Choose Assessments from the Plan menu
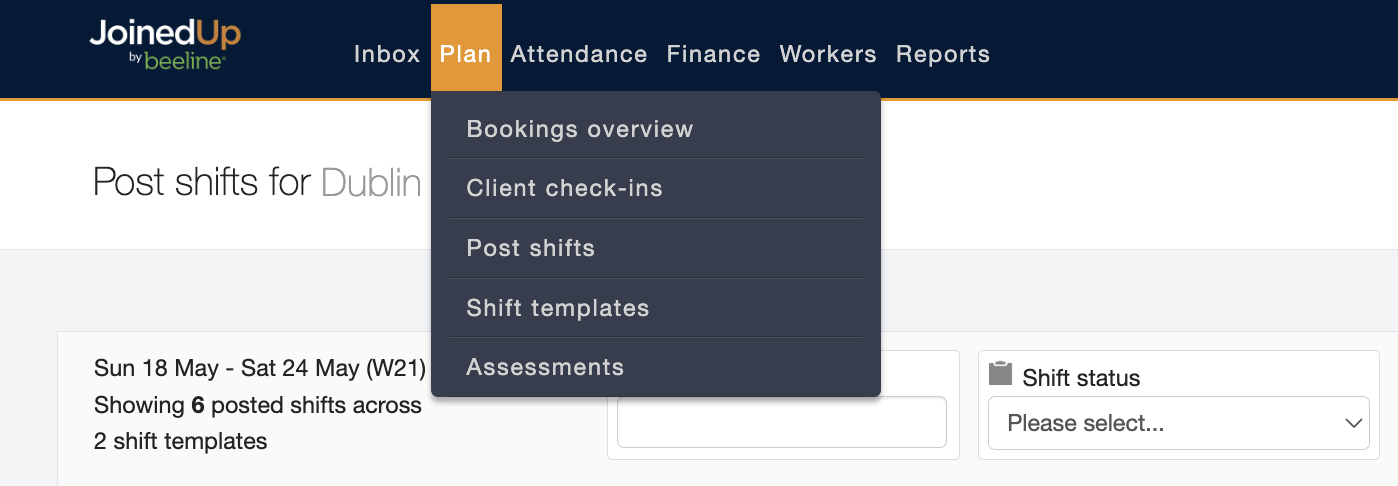Screen dimensions: 1398x486 coord(545,367)
